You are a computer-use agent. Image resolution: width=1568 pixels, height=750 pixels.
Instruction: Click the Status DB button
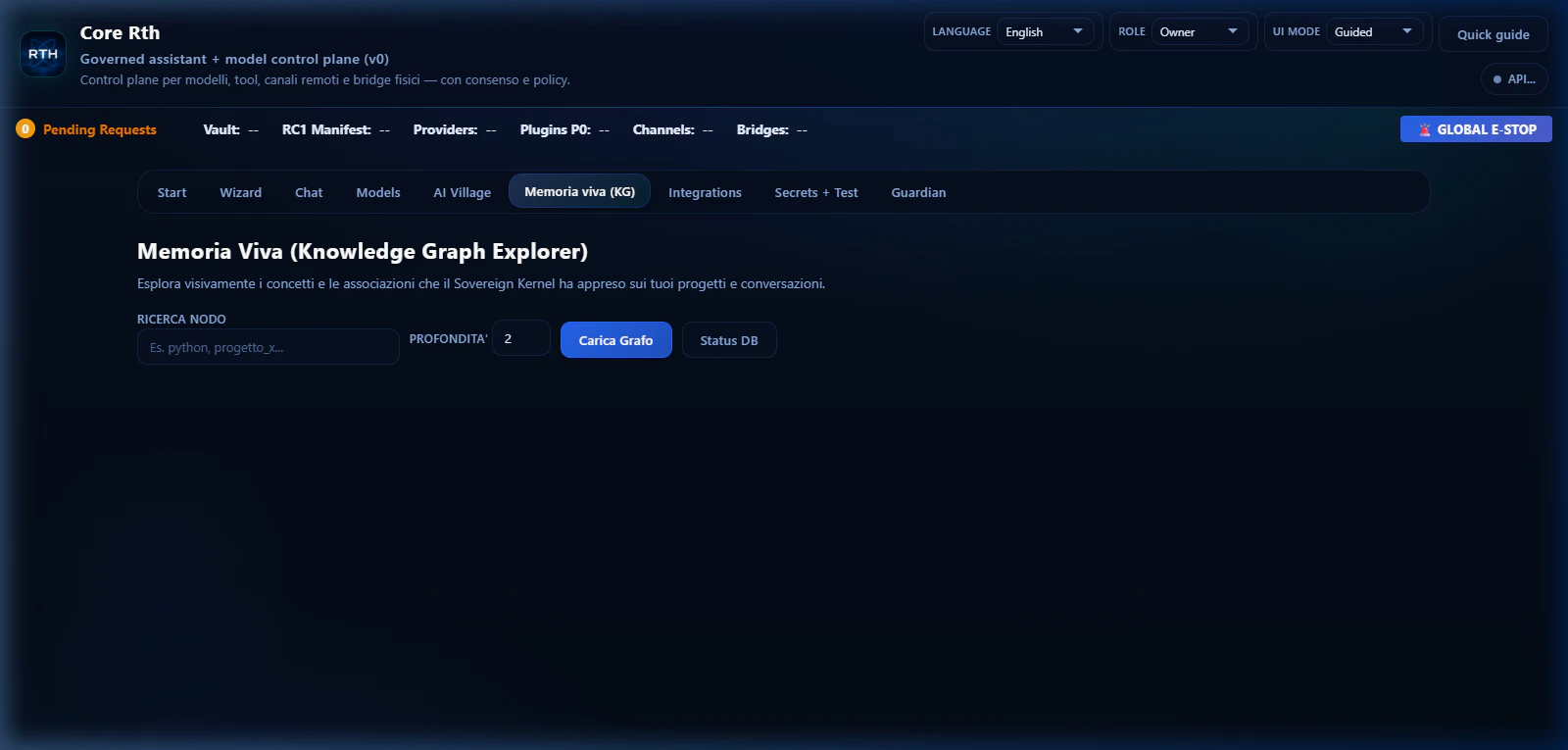pos(729,340)
